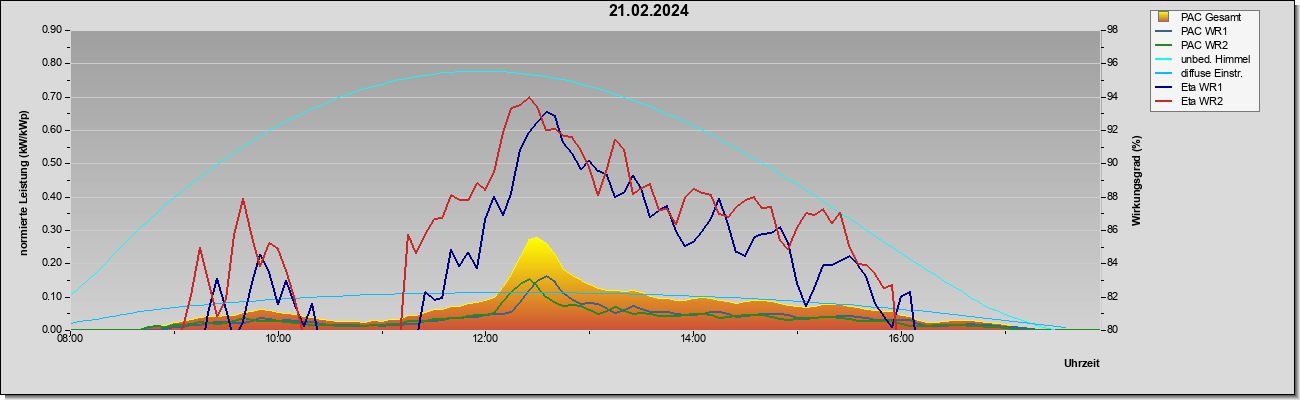Click the 08:00 tick on time axis
Screen dimensions: 1300x400
click(70, 338)
